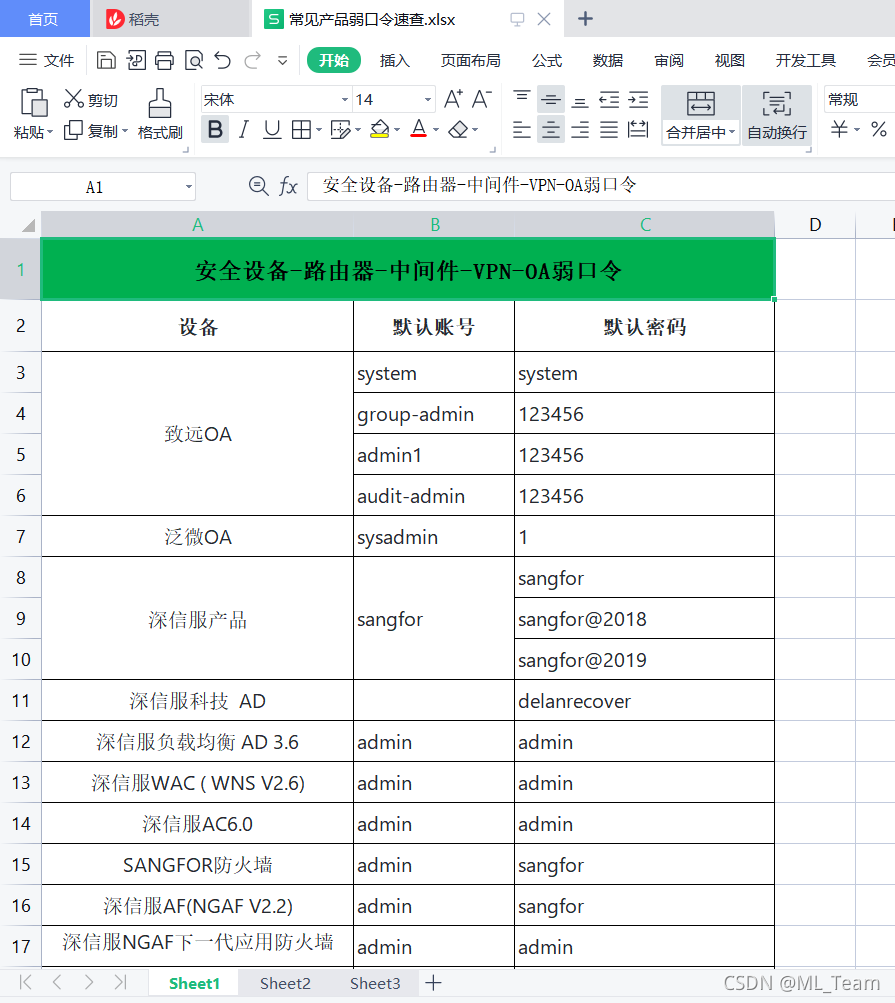This screenshot has height=1003, width=895.
Task: Expand the font color dropdown arrow
Action: (436, 130)
